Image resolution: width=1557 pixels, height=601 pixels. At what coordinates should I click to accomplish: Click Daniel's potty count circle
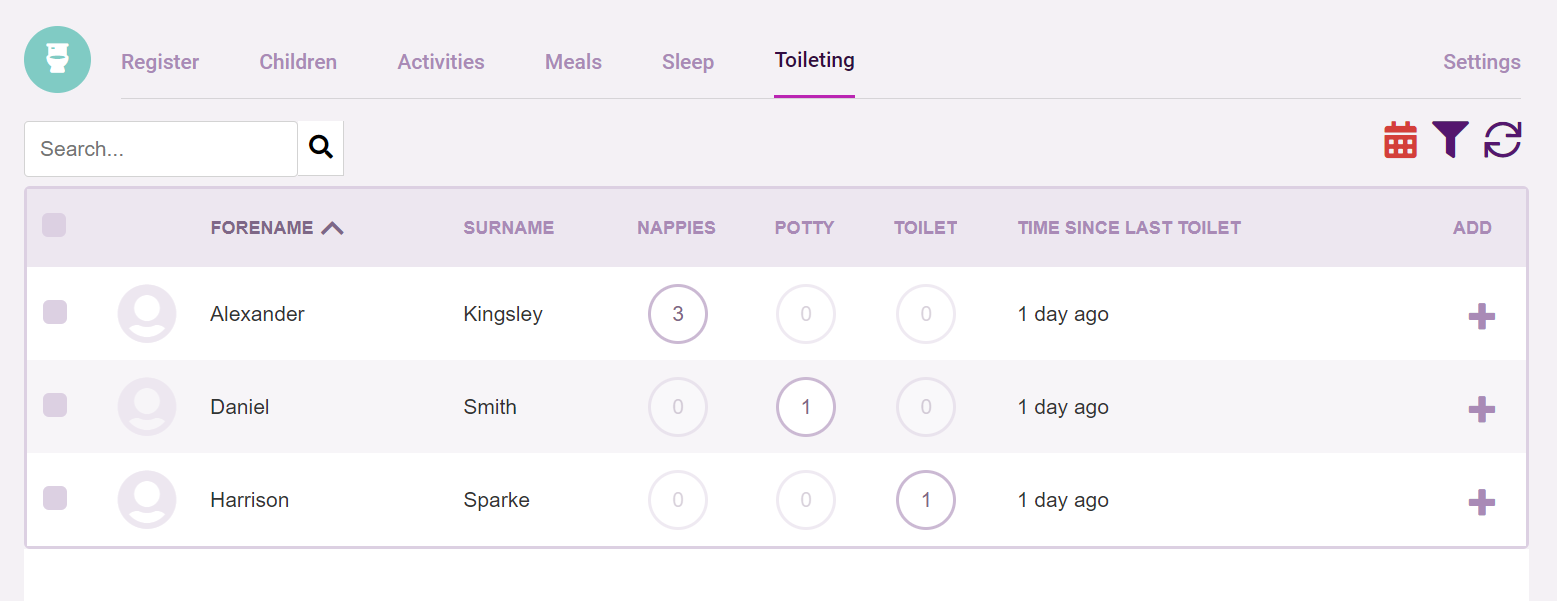coord(806,407)
